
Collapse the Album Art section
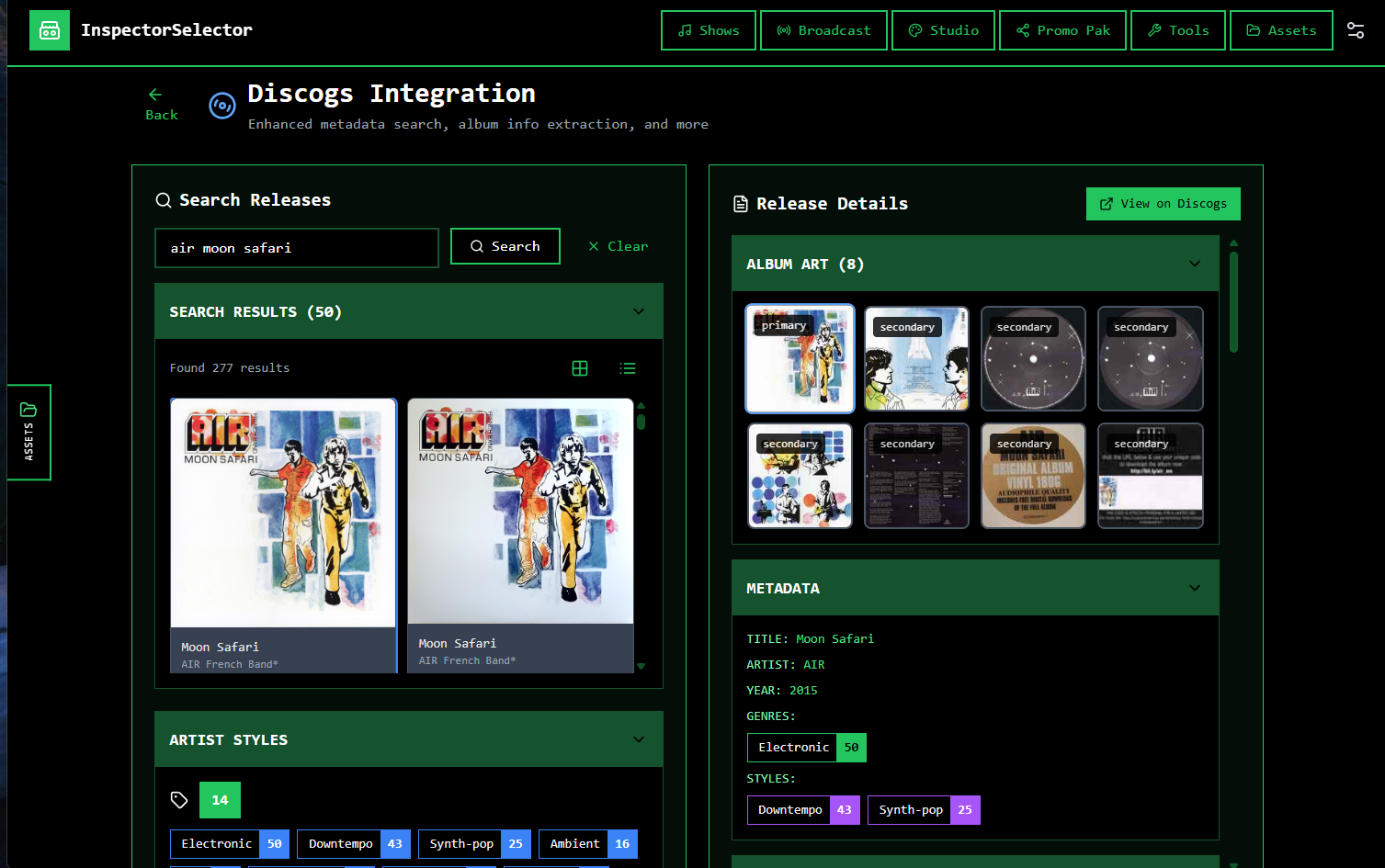(x=1195, y=264)
